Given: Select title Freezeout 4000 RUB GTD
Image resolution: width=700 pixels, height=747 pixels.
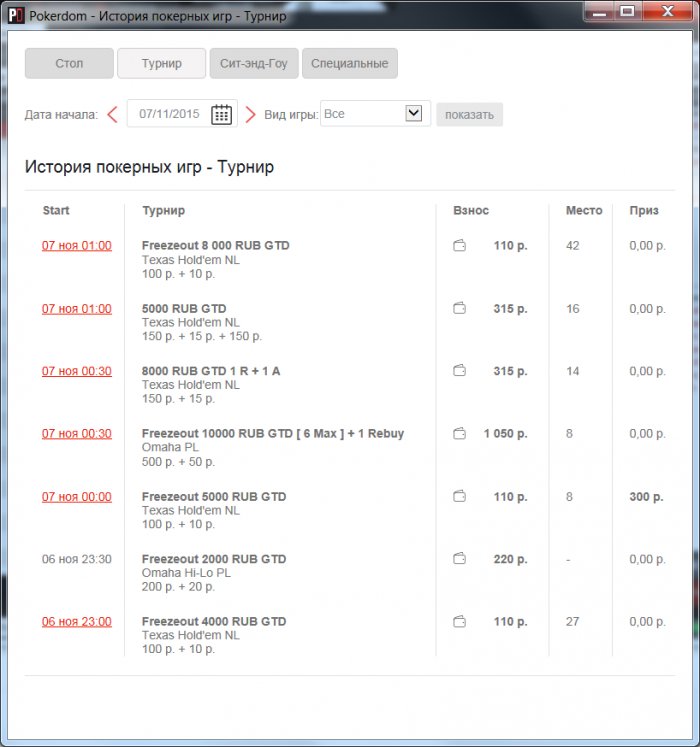Looking at the screenshot, I should tap(214, 621).
